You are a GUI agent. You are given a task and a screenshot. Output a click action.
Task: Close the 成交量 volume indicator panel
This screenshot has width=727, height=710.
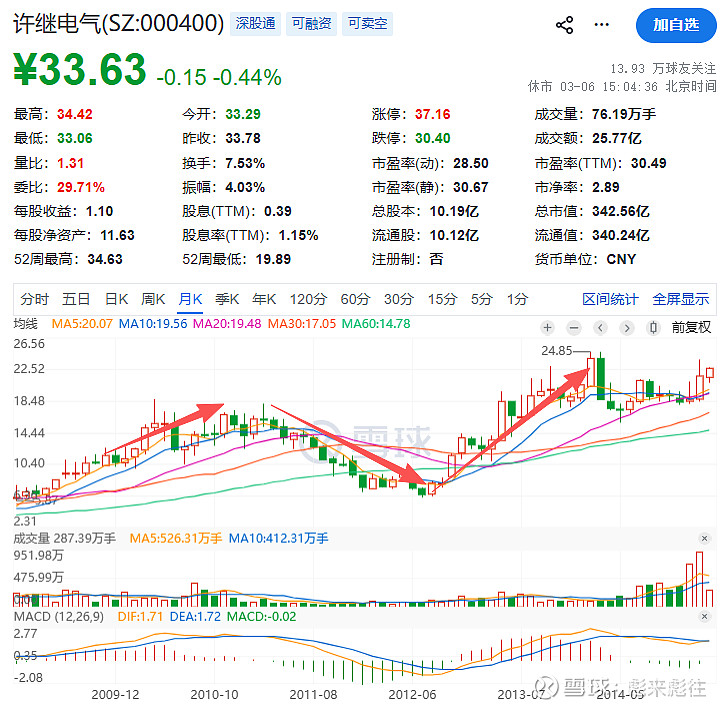(704, 538)
